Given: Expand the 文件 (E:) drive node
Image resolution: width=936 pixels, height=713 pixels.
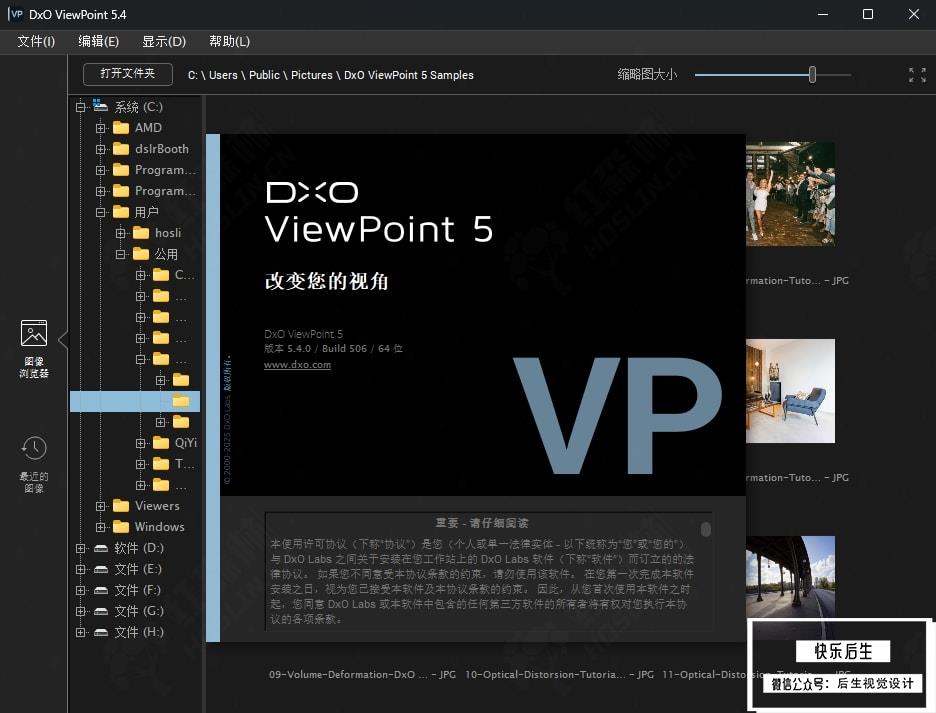Looking at the screenshot, I should [x=81, y=569].
